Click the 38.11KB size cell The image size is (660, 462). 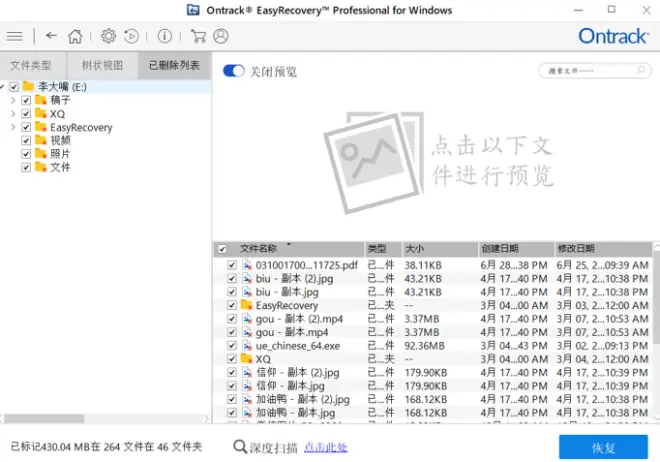tap(423, 265)
